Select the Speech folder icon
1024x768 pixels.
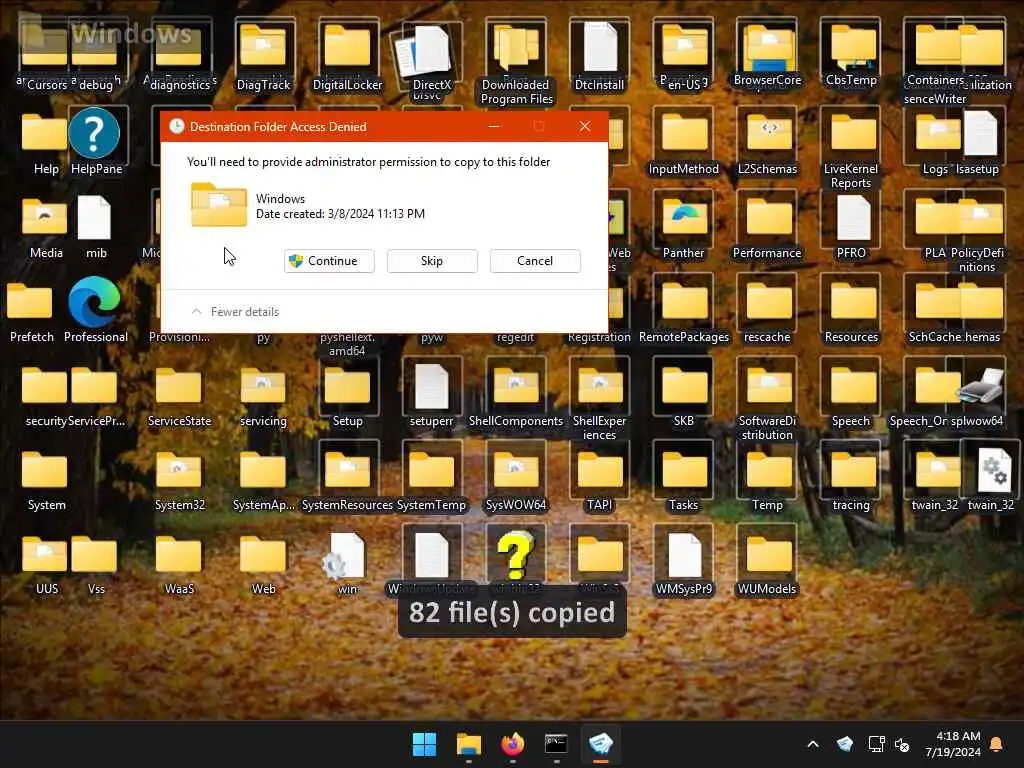(x=852, y=385)
